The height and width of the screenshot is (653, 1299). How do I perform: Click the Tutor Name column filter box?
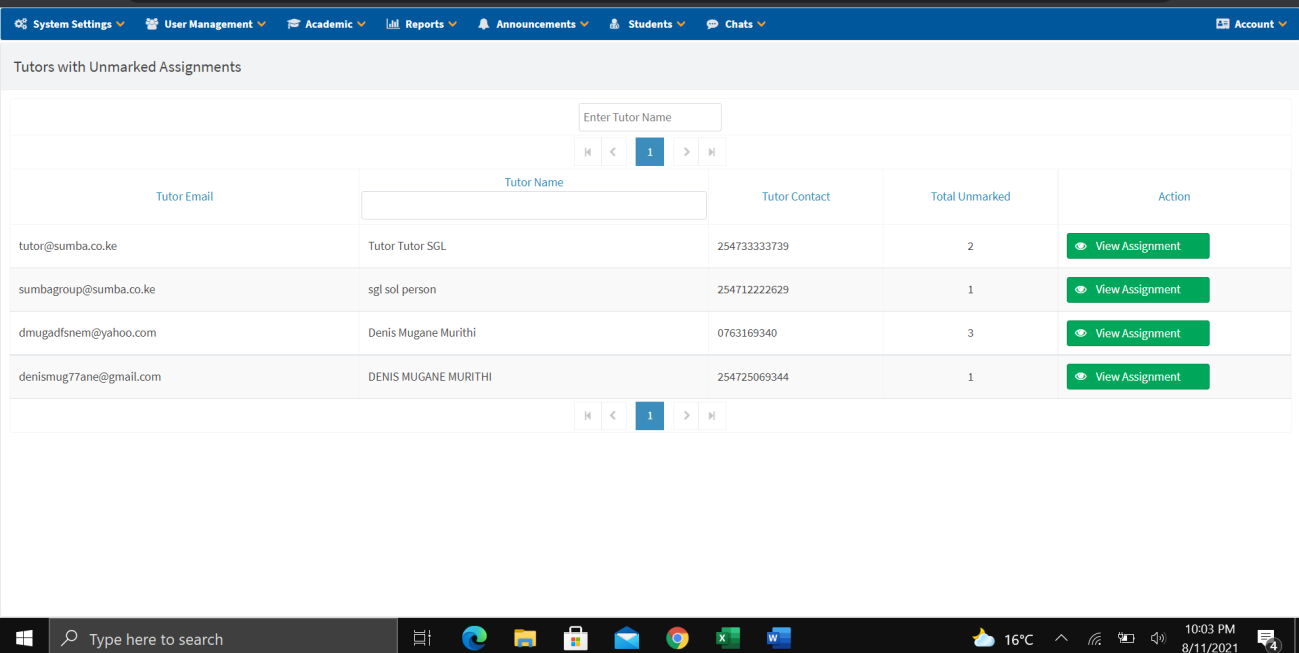click(533, 206)
